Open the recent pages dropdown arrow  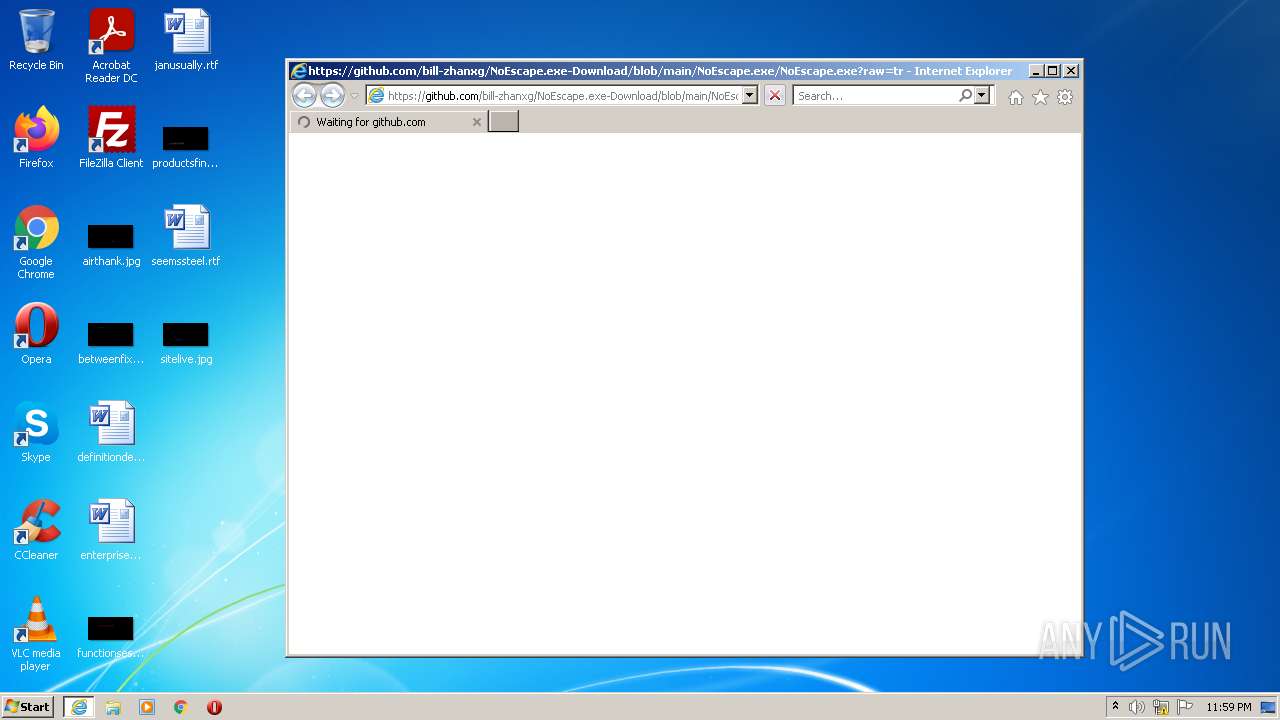pos(354,96)
